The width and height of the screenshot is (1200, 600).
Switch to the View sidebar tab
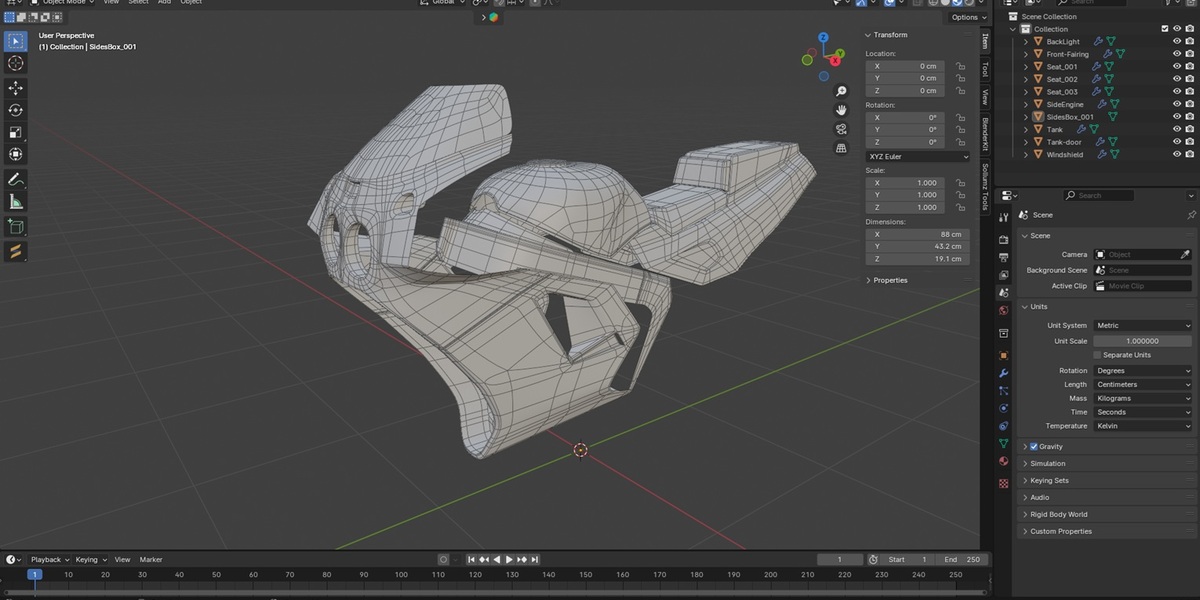pos(985,97)
